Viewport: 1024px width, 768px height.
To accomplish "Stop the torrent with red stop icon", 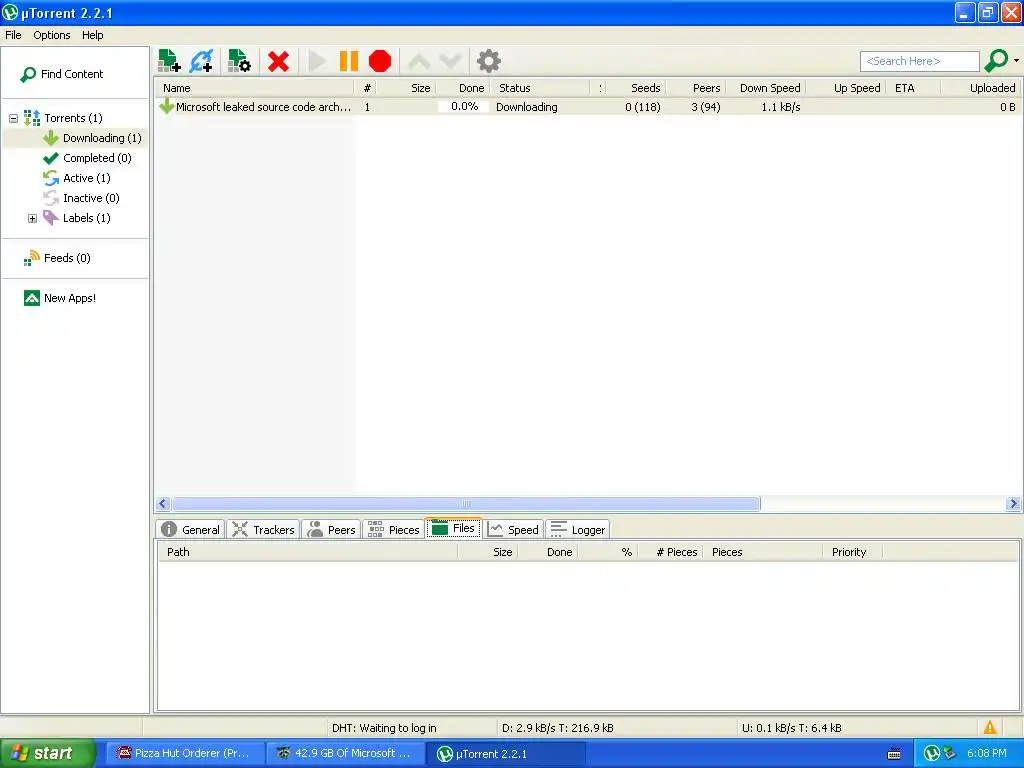I will [379, 61].
